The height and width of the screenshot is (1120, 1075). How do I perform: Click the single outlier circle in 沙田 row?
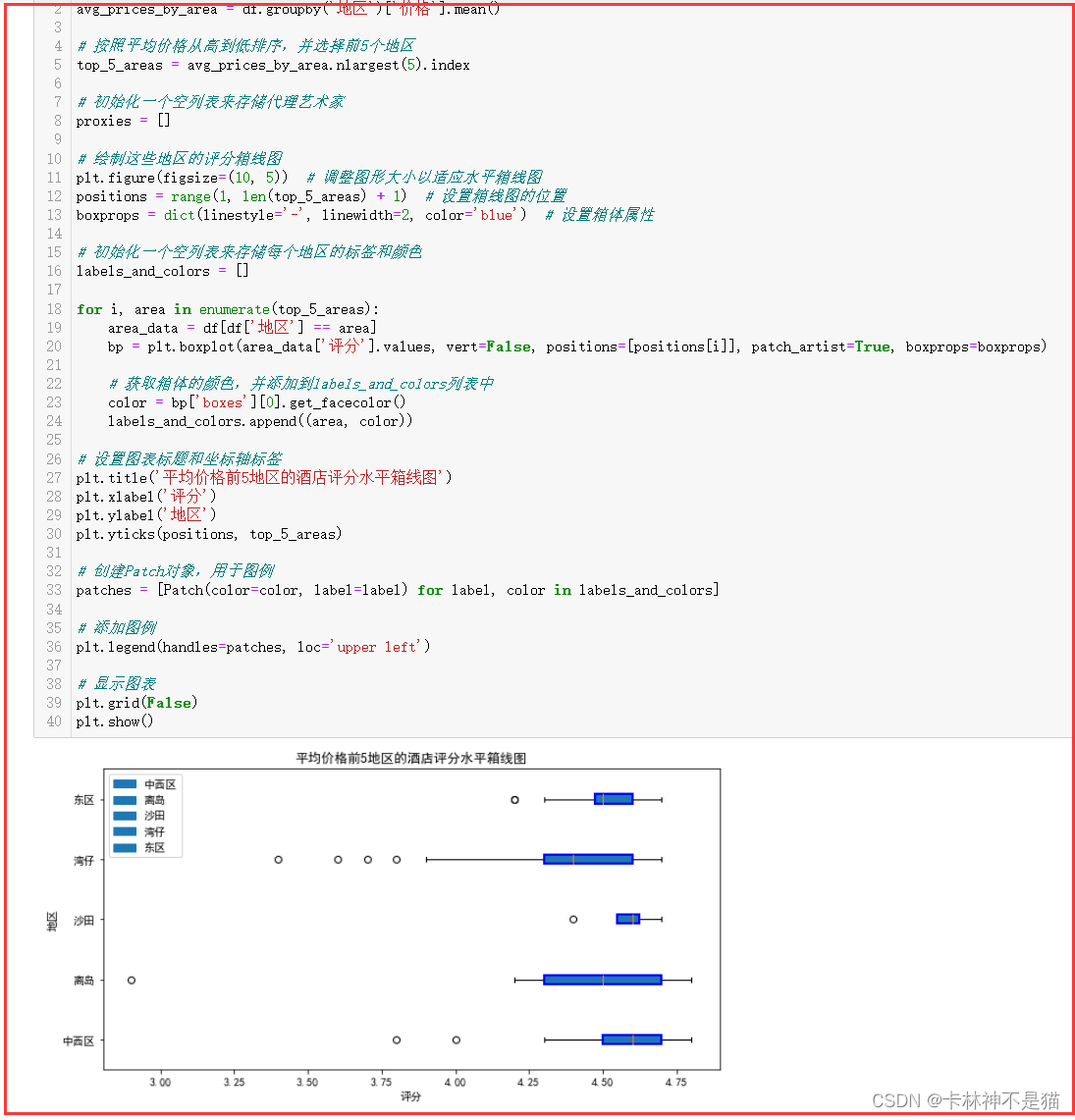pyautogui.click(x=573, y=920)
